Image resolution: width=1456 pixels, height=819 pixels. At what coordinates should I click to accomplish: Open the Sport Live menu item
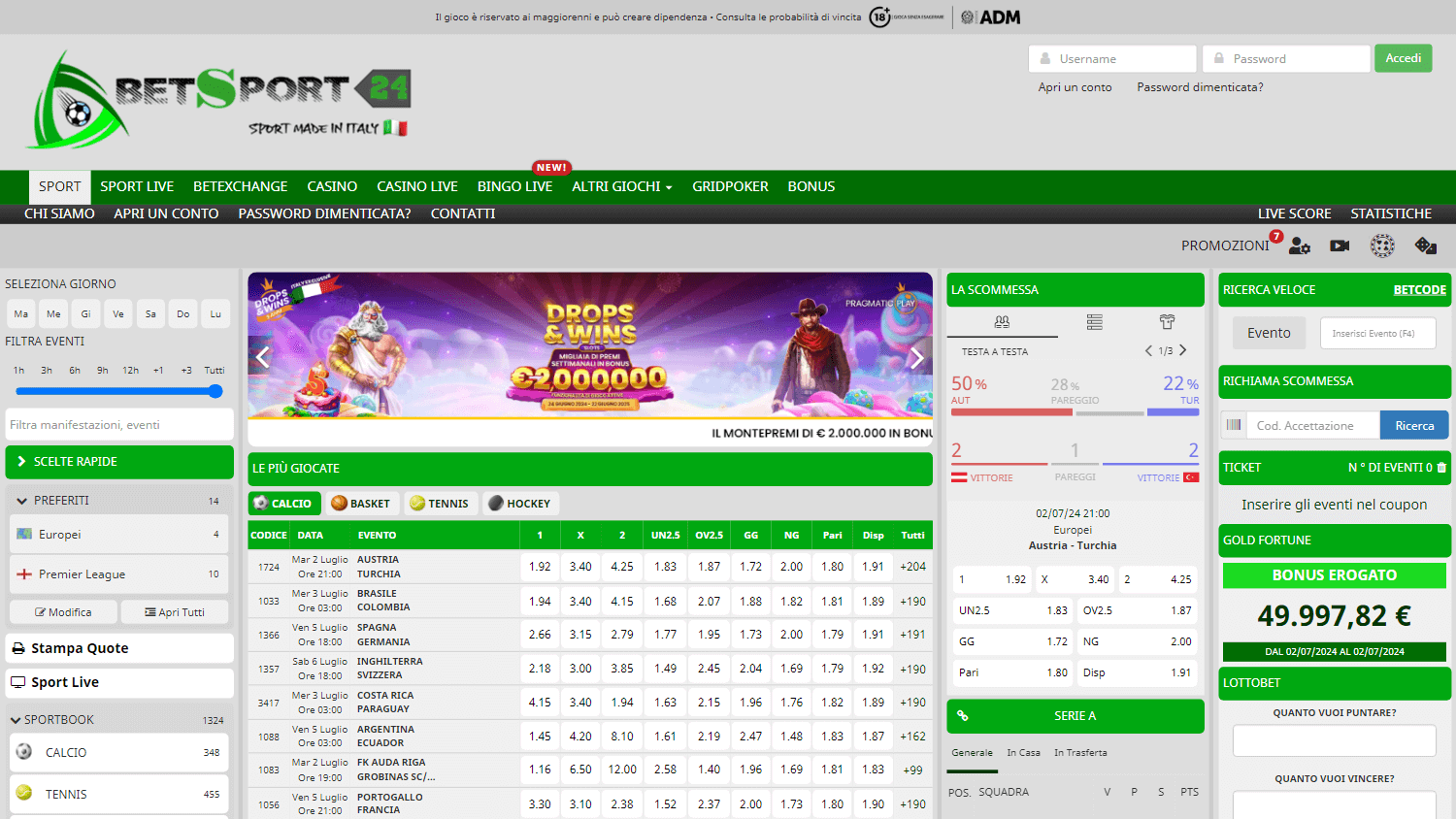137,186
